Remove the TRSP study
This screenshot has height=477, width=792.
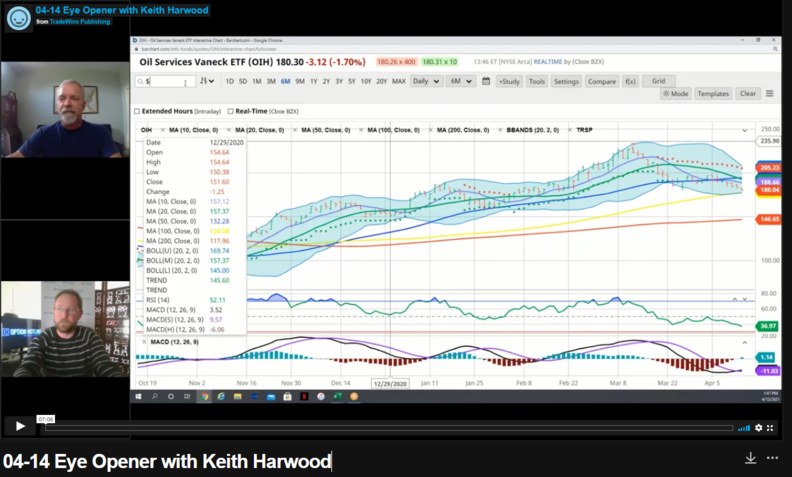(570, 130)
